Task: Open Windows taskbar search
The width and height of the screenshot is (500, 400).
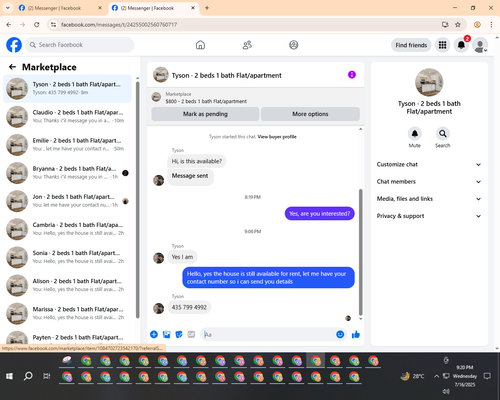Action: coord(28,376)
